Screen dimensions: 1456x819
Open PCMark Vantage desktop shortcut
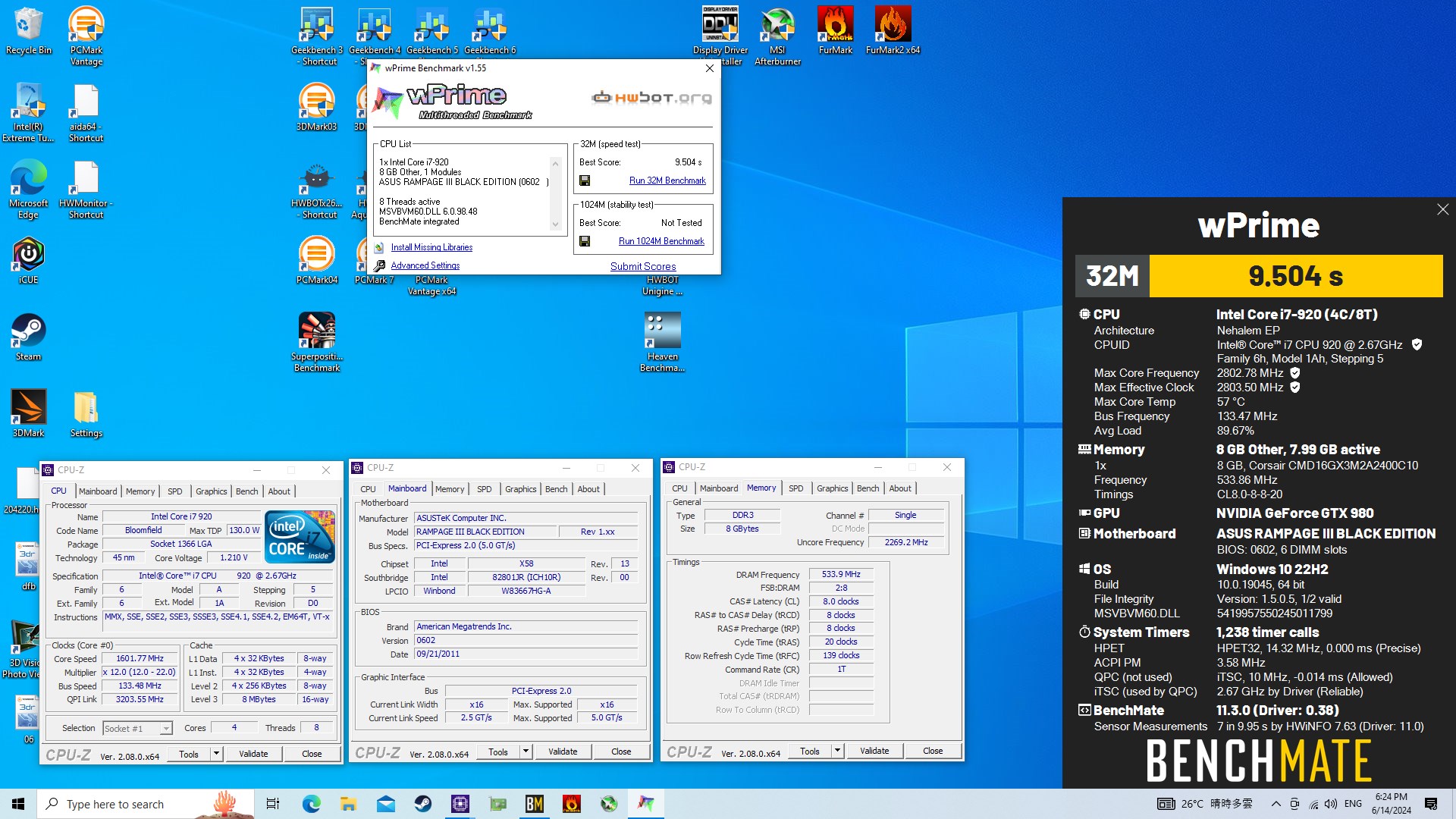[86, 36]
